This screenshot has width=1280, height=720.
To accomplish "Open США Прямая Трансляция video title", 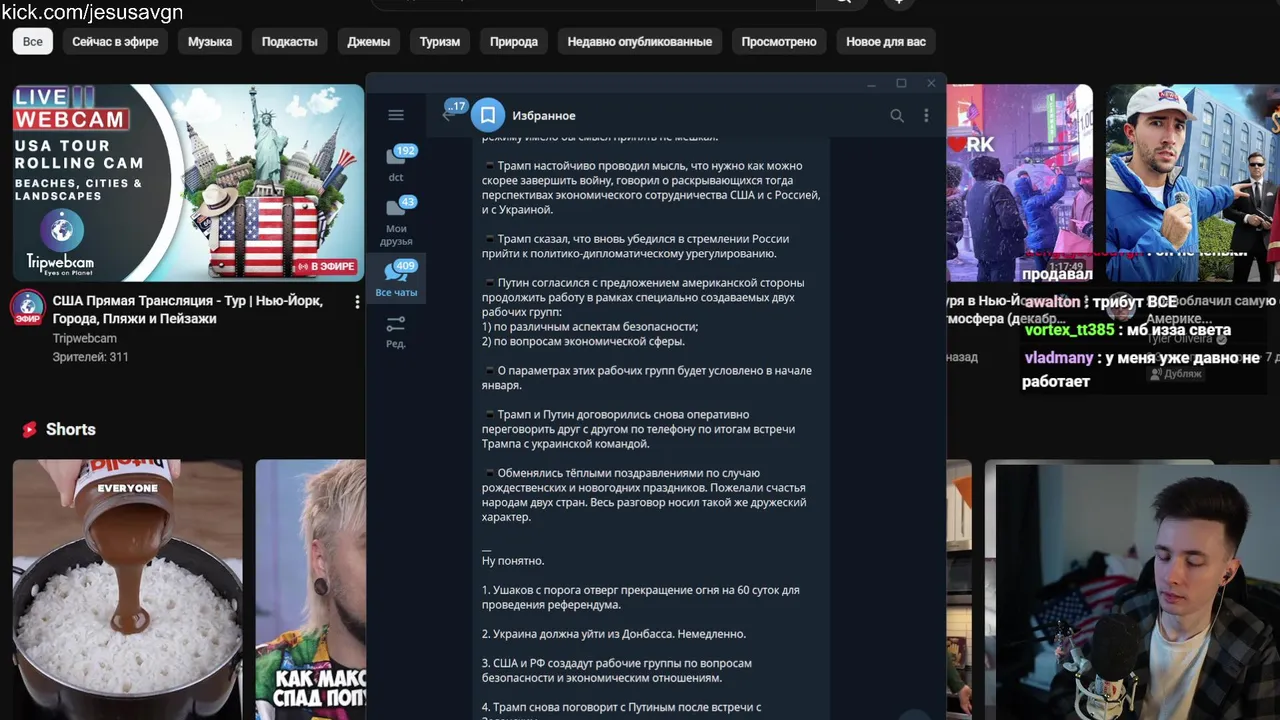I will click(188, 310).
